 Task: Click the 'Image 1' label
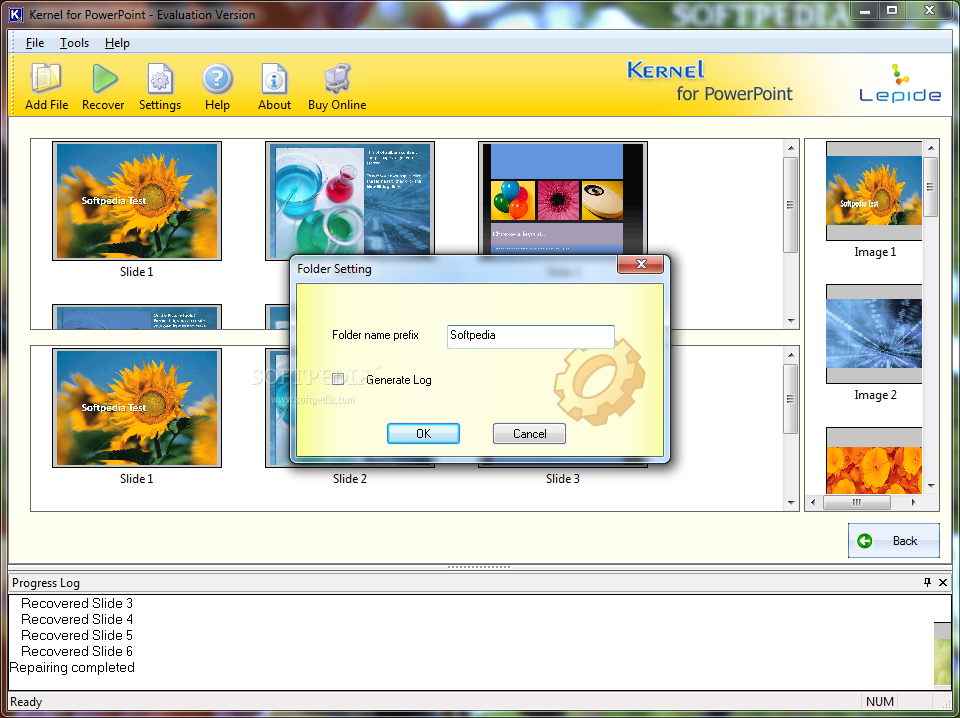point(875,252)
